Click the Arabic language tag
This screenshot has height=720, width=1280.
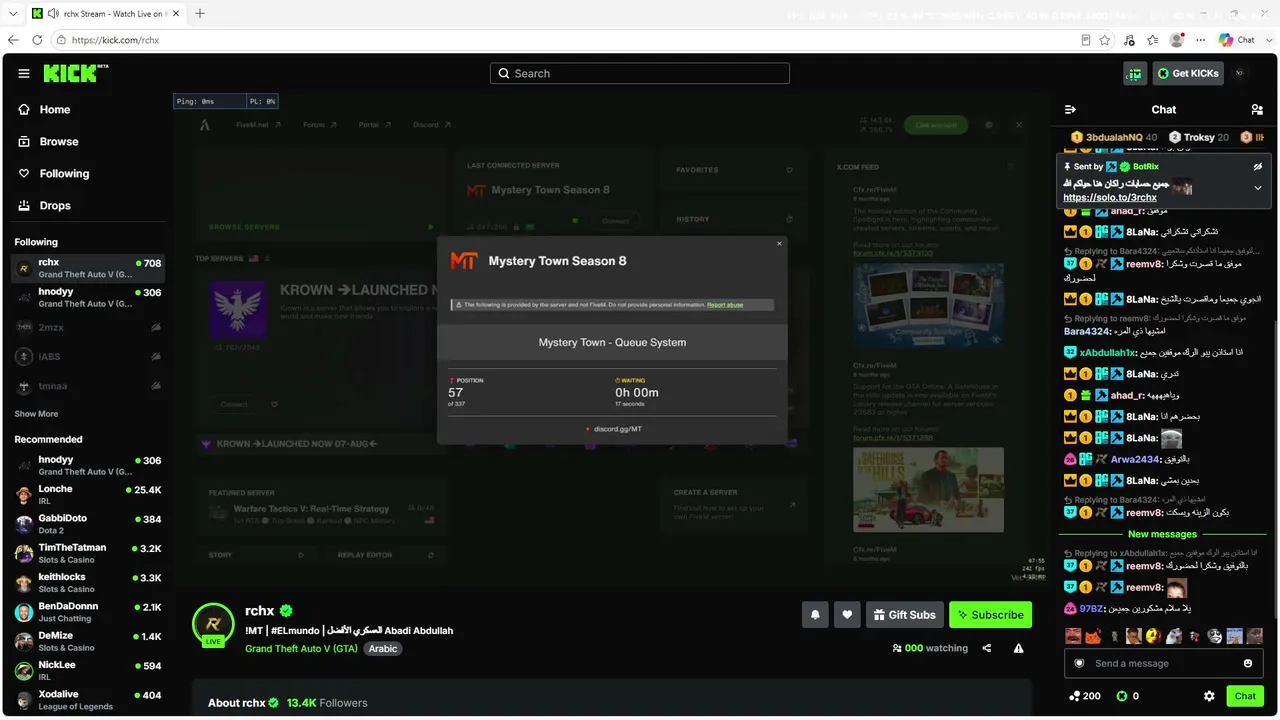coord(383,648)
